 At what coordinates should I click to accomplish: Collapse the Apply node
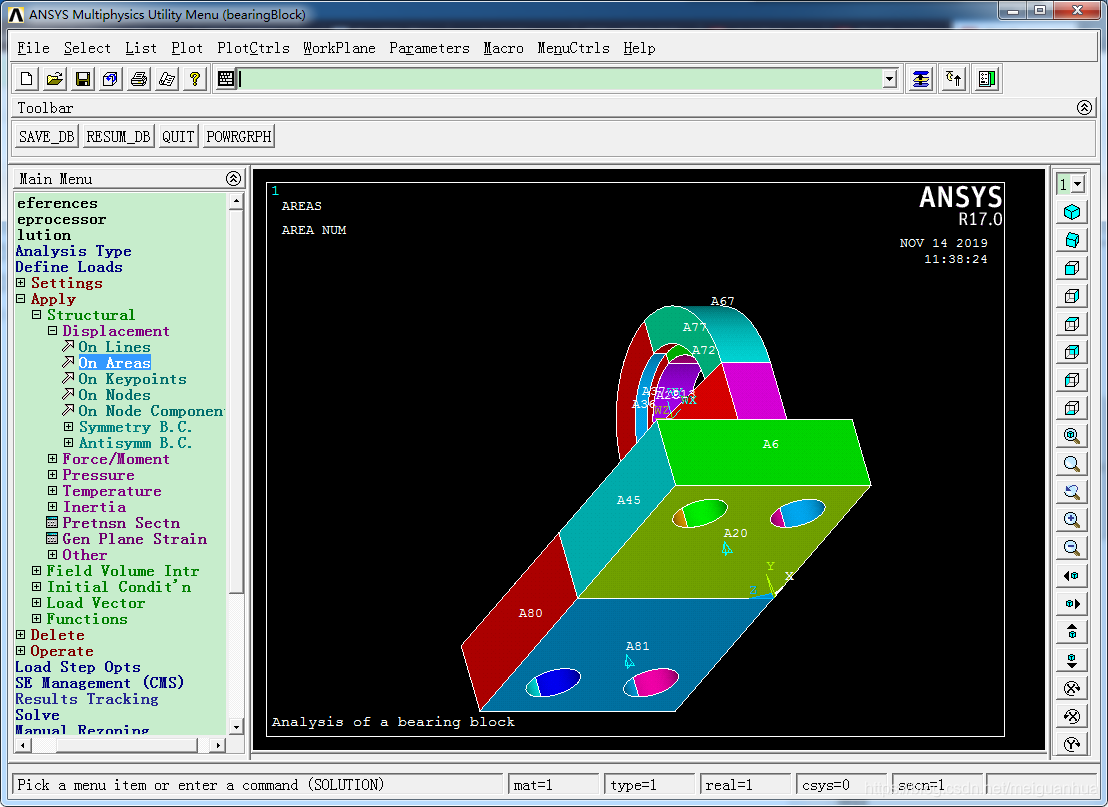click(x=20, y=299)
